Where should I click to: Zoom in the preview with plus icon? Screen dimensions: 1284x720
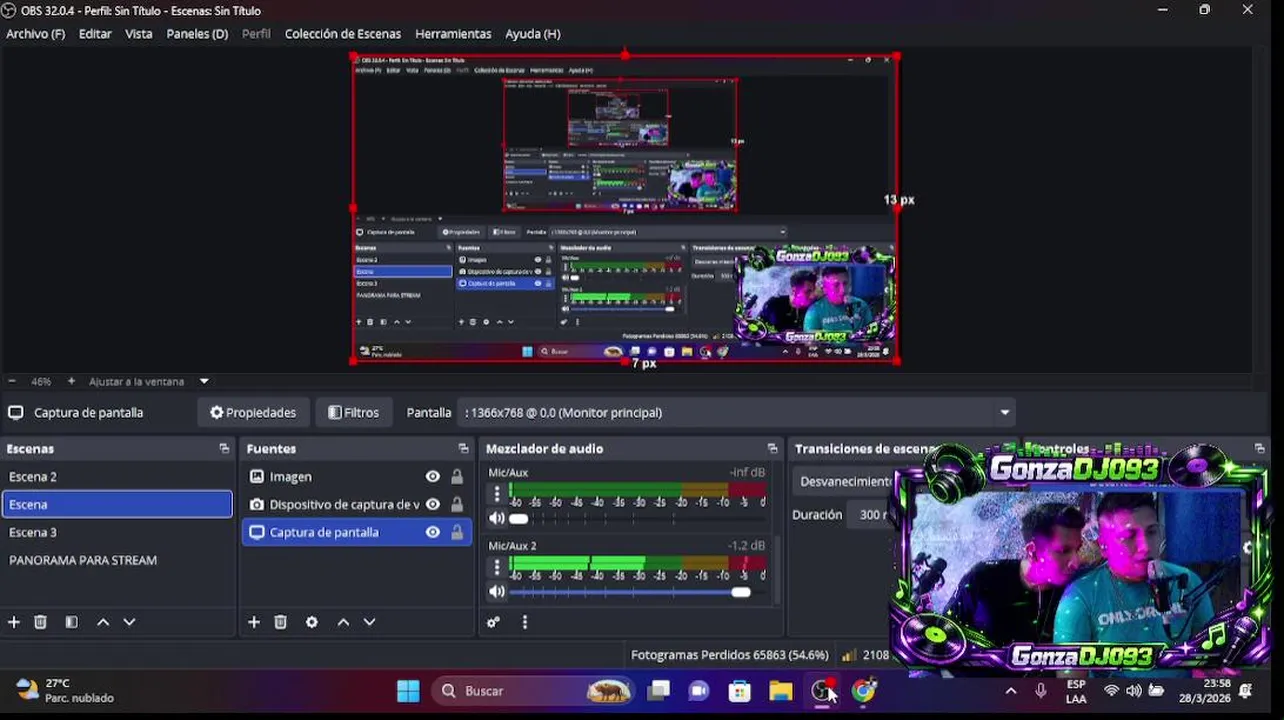(71, 381)
